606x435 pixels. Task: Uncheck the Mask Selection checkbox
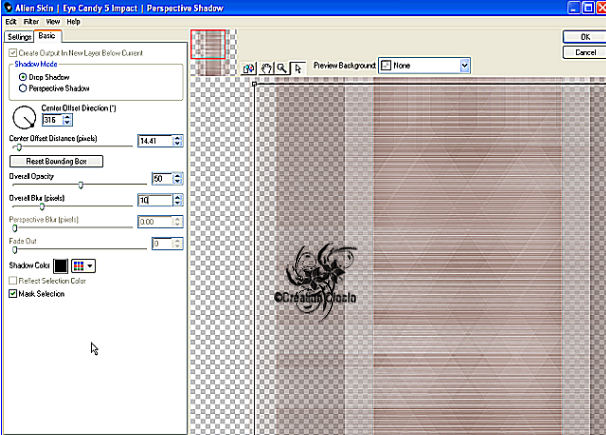[13, 294]
